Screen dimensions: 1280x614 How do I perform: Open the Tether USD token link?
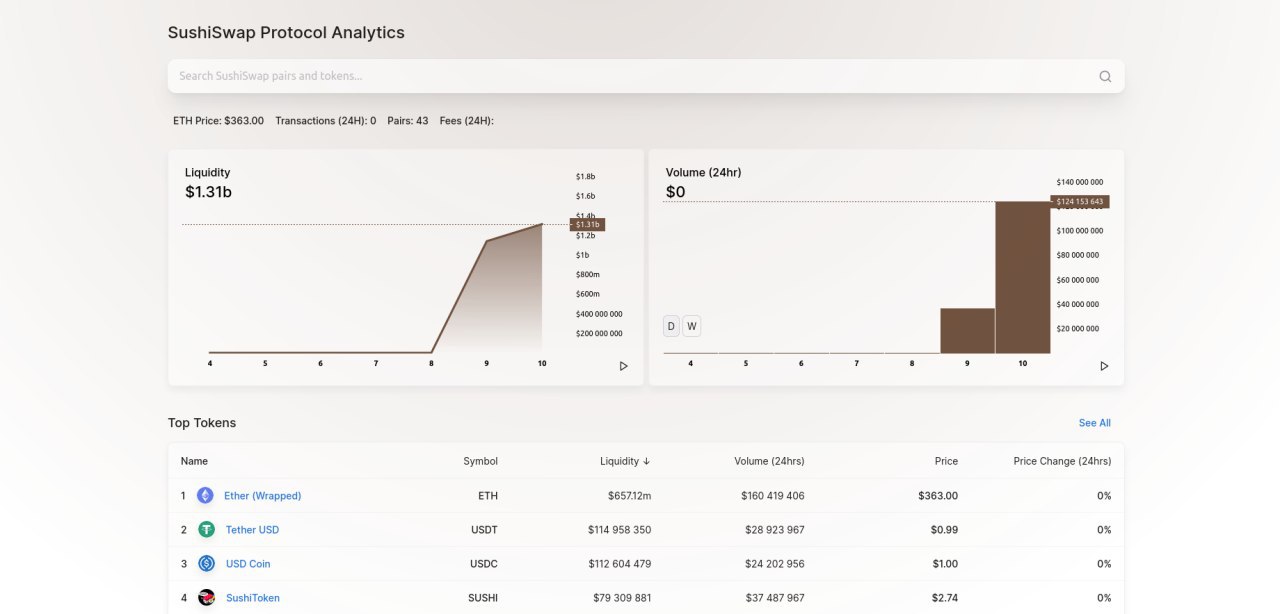252,529
